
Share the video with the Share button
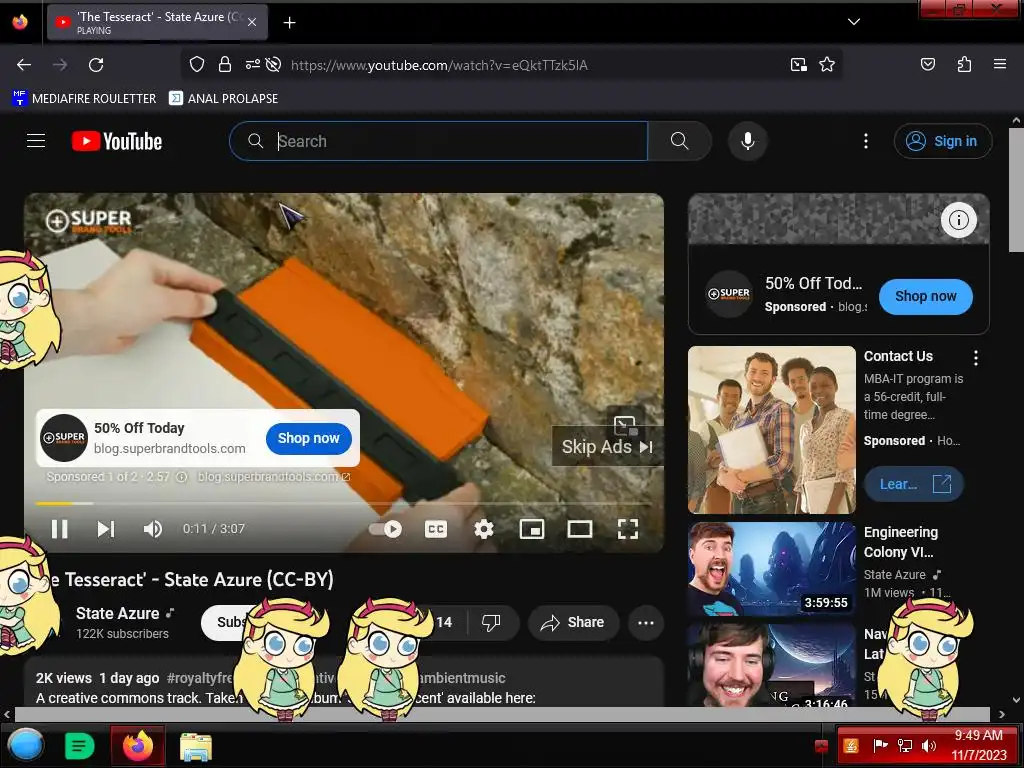pyautogui.click(x=573, y=622)
